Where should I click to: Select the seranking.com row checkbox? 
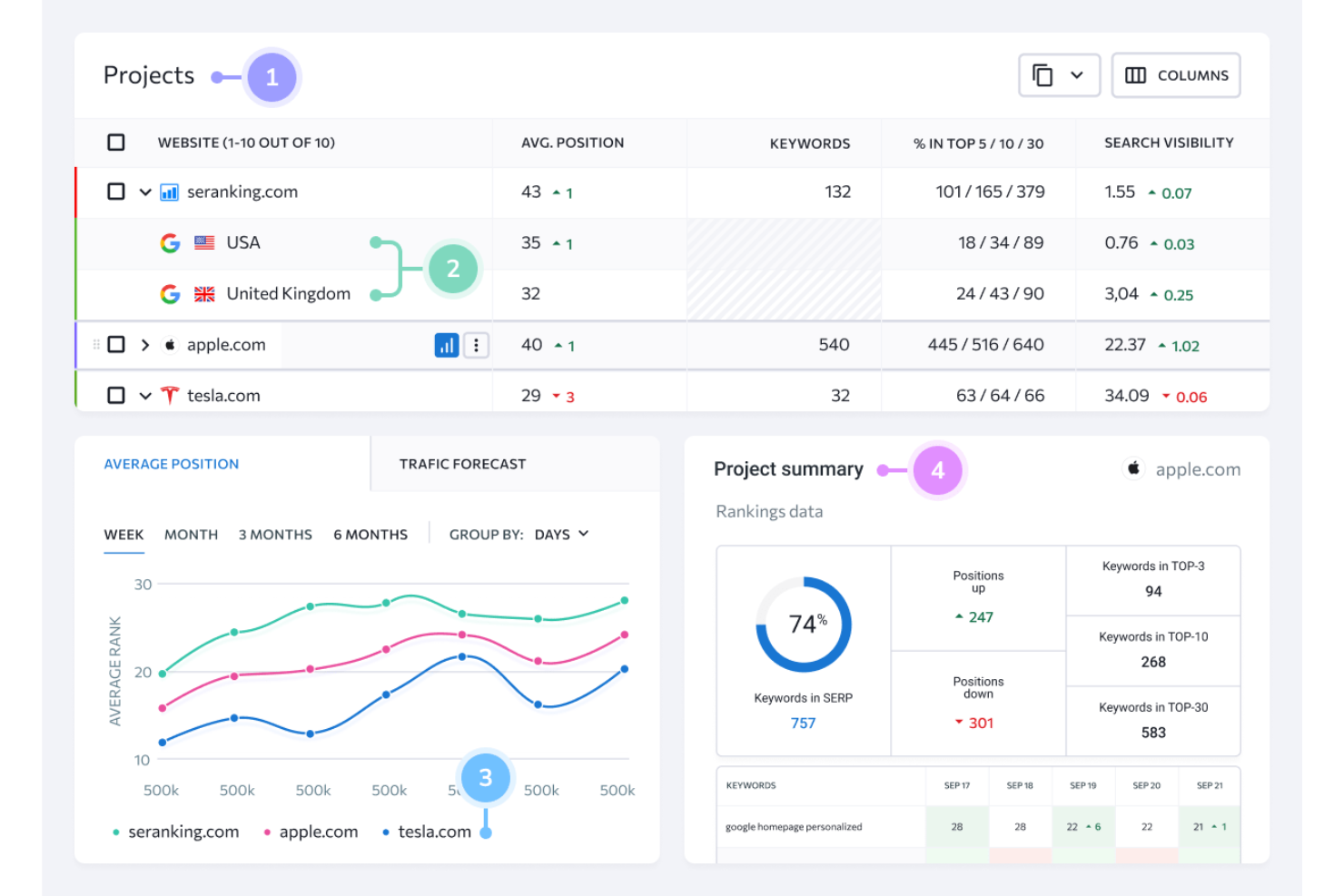116,192
